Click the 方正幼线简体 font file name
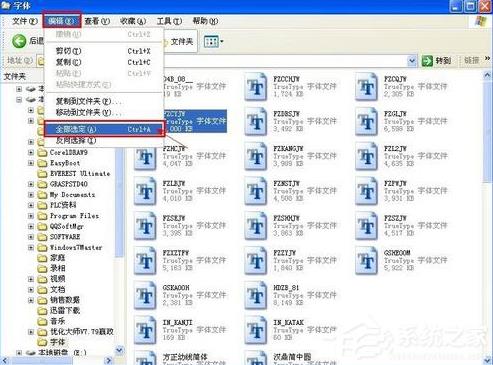Viewport: 493px width, 365px height. (185, 357)
